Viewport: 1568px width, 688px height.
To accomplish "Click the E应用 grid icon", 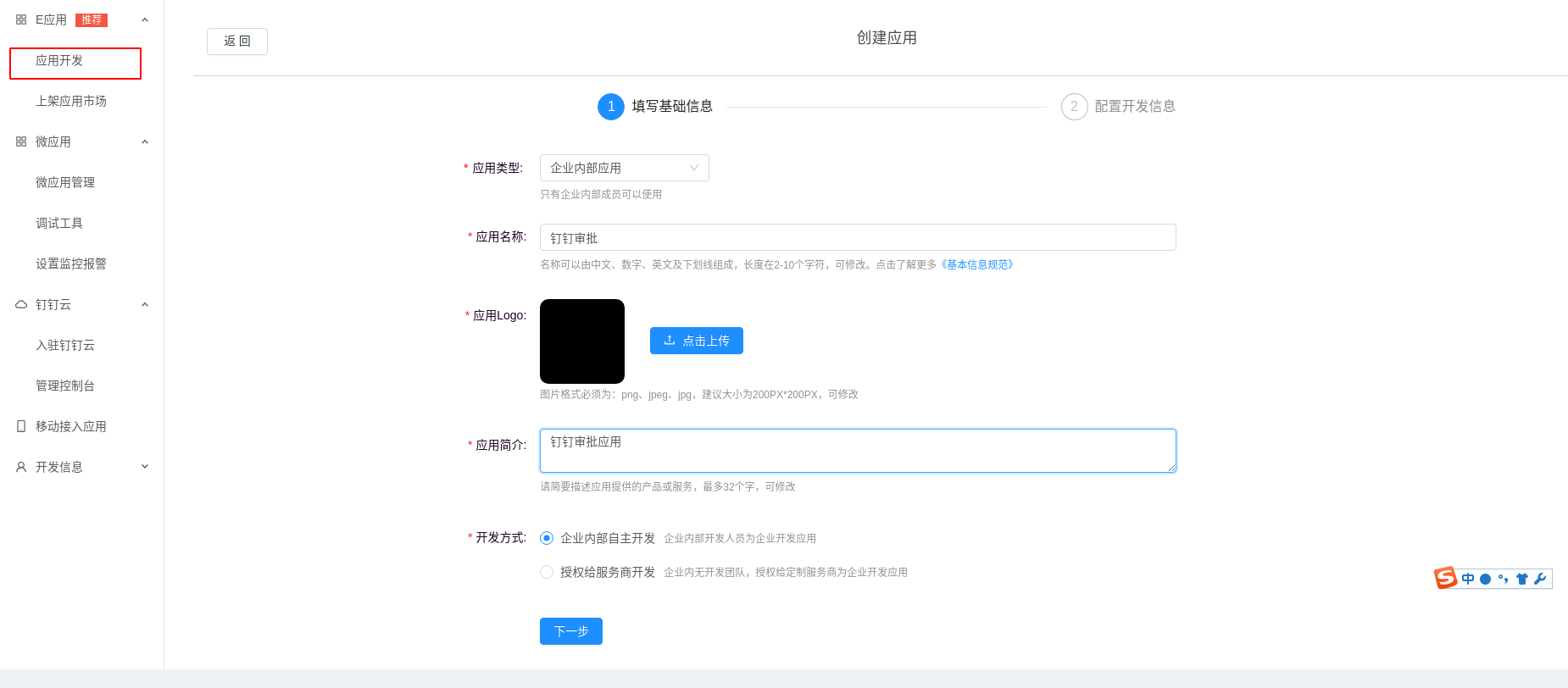I will click(x=21, y=19).
